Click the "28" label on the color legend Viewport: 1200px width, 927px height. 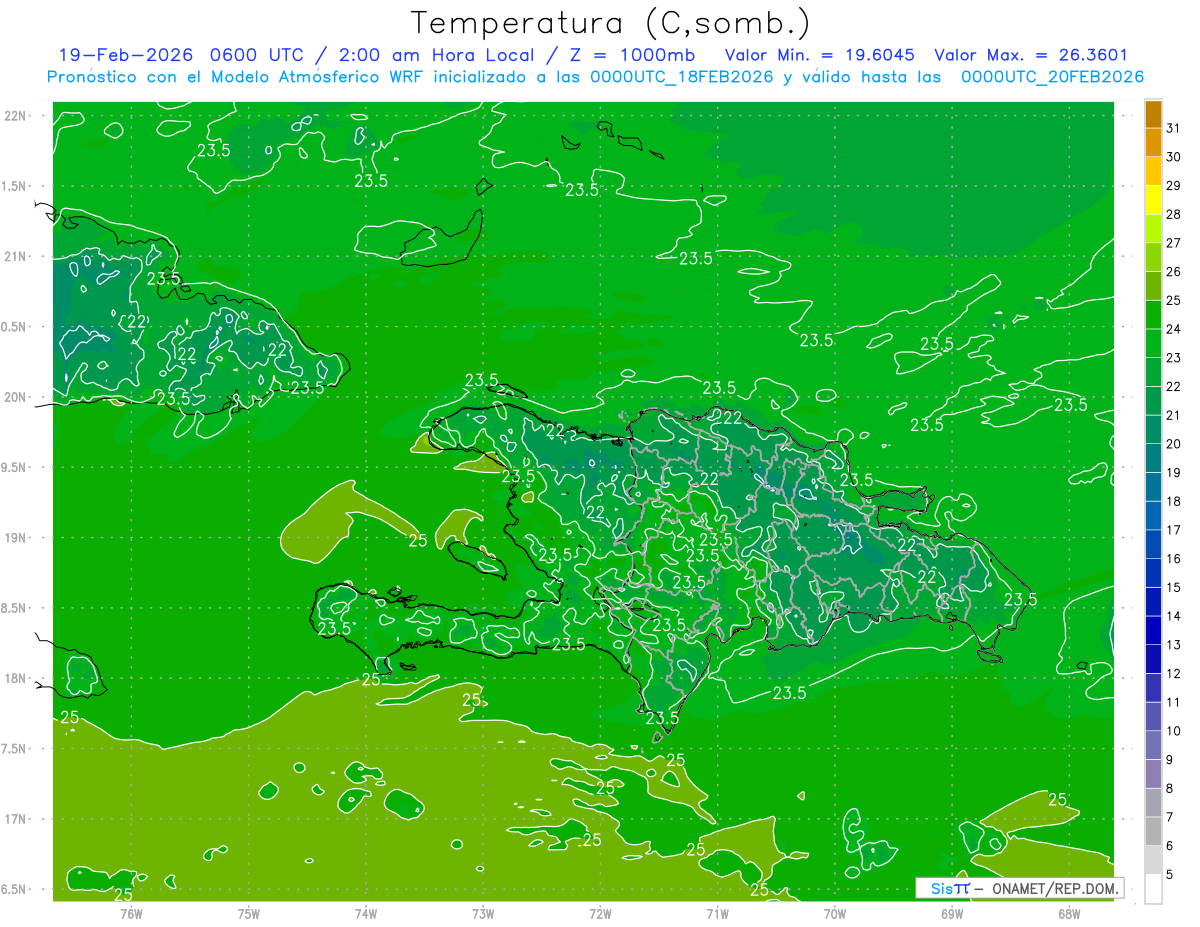[1173, 214]
